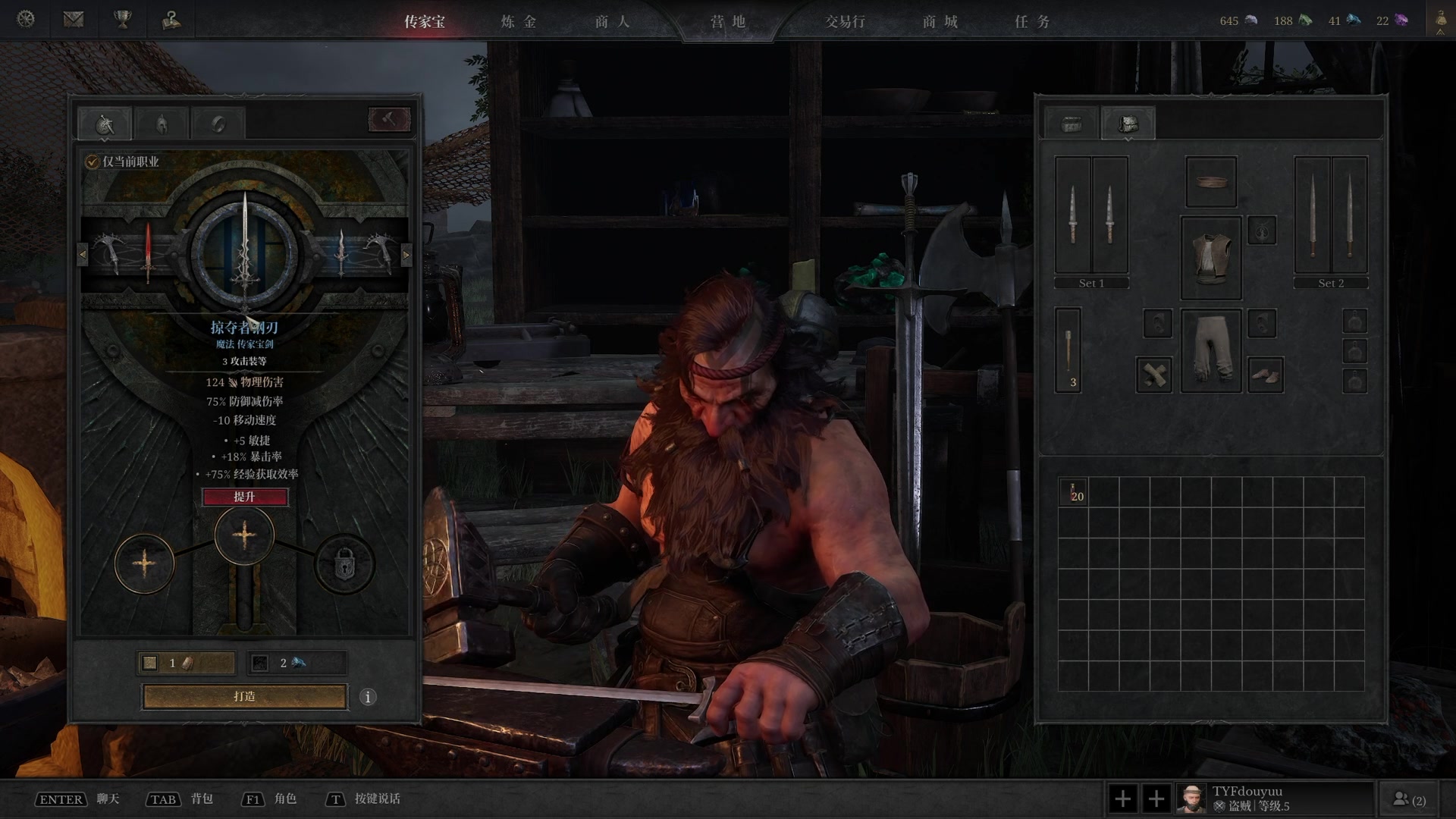Select the right rapier in Set 2
Image resolution: width=1456 pixels, height=819 pixels.
[1350, 215]
